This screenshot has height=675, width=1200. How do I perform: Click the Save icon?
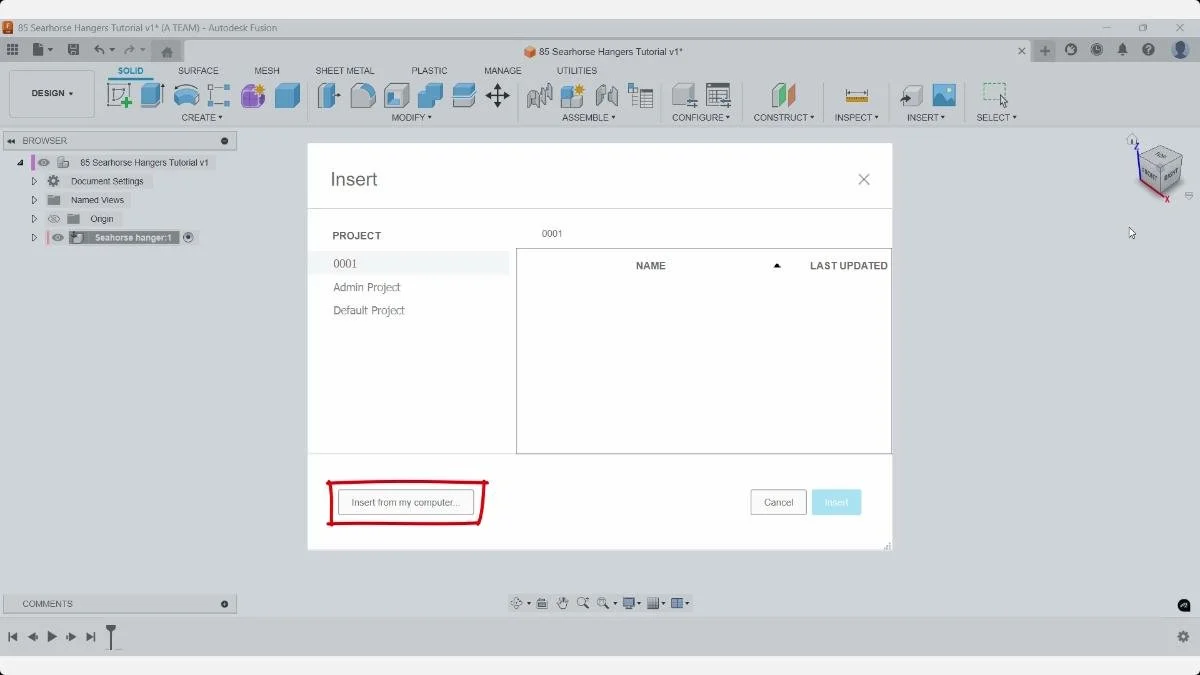pos(73,49)
